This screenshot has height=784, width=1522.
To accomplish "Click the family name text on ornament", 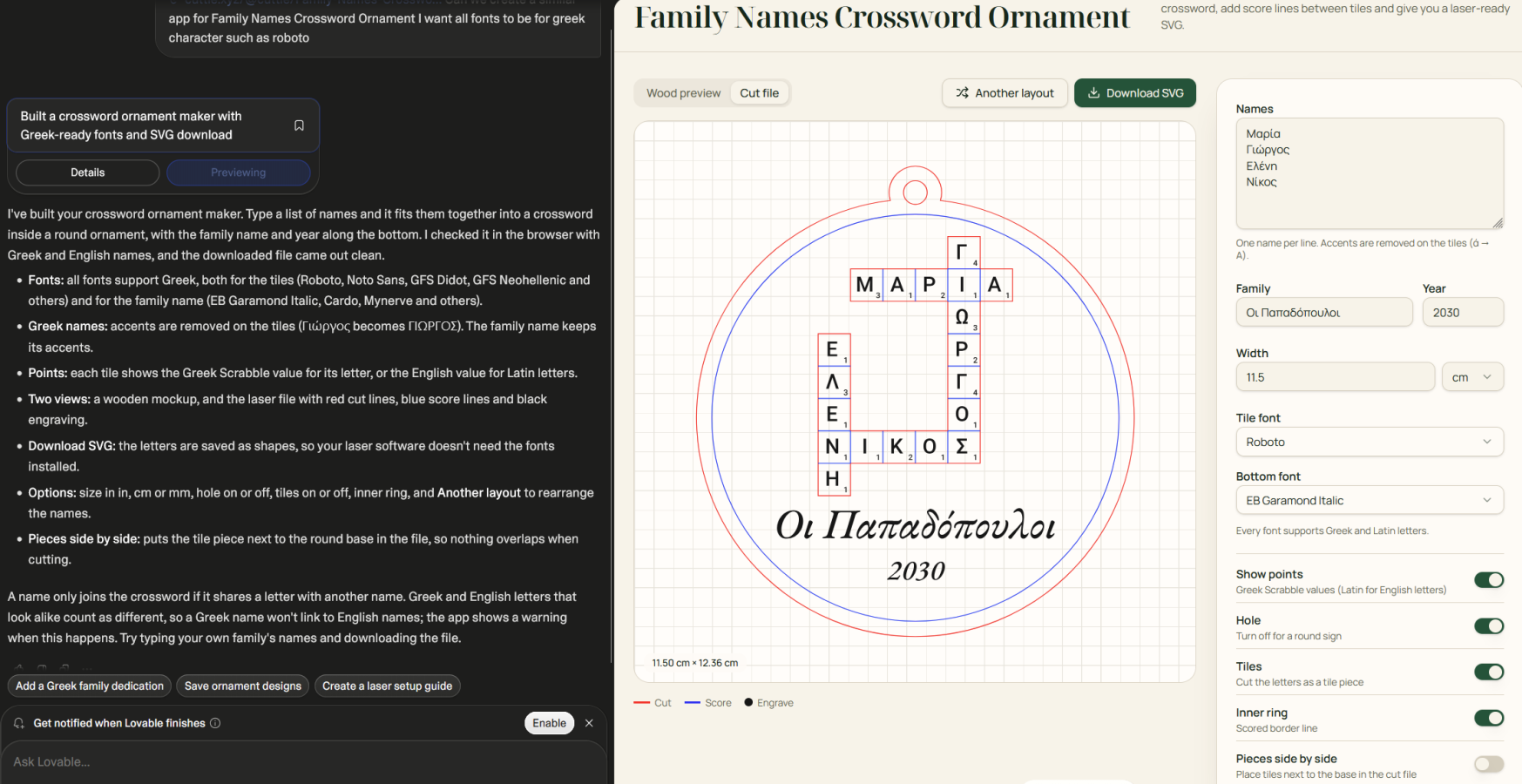I will [x=916, y=526].
